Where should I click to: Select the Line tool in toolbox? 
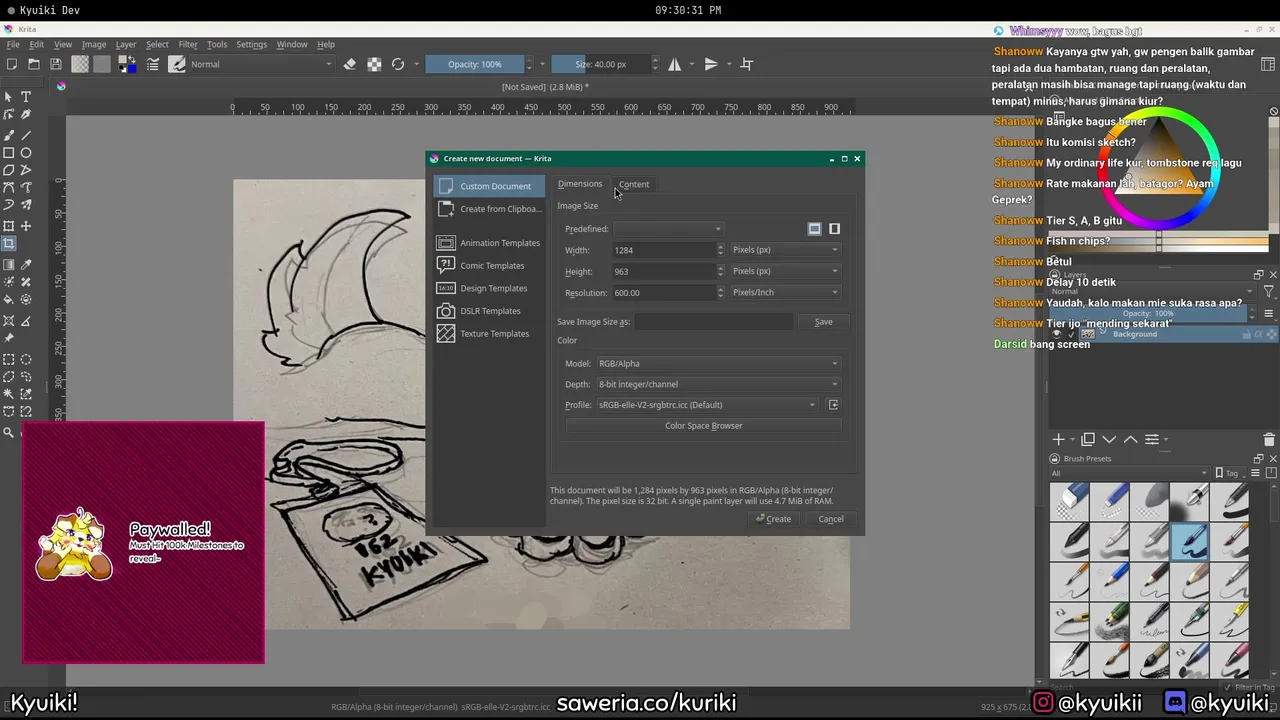(26, 135)
